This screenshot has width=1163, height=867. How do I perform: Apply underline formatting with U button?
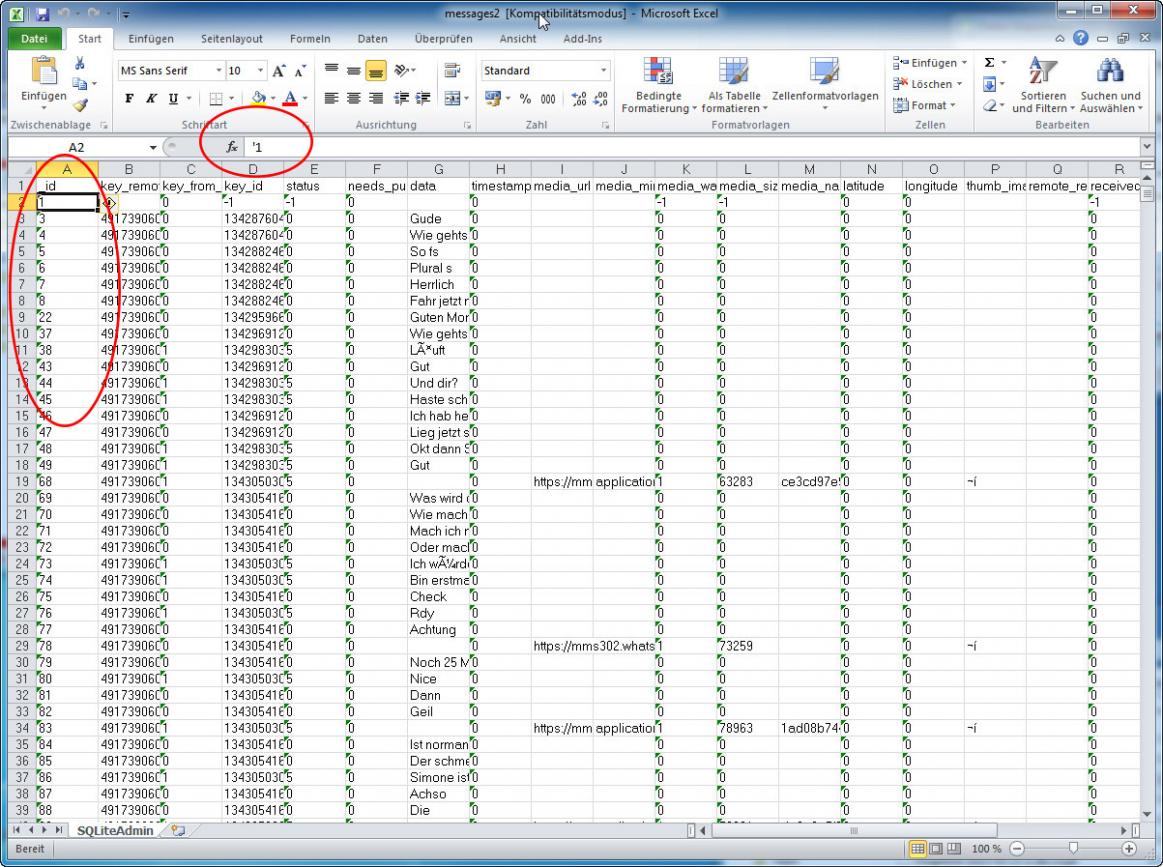click(173, 98)
